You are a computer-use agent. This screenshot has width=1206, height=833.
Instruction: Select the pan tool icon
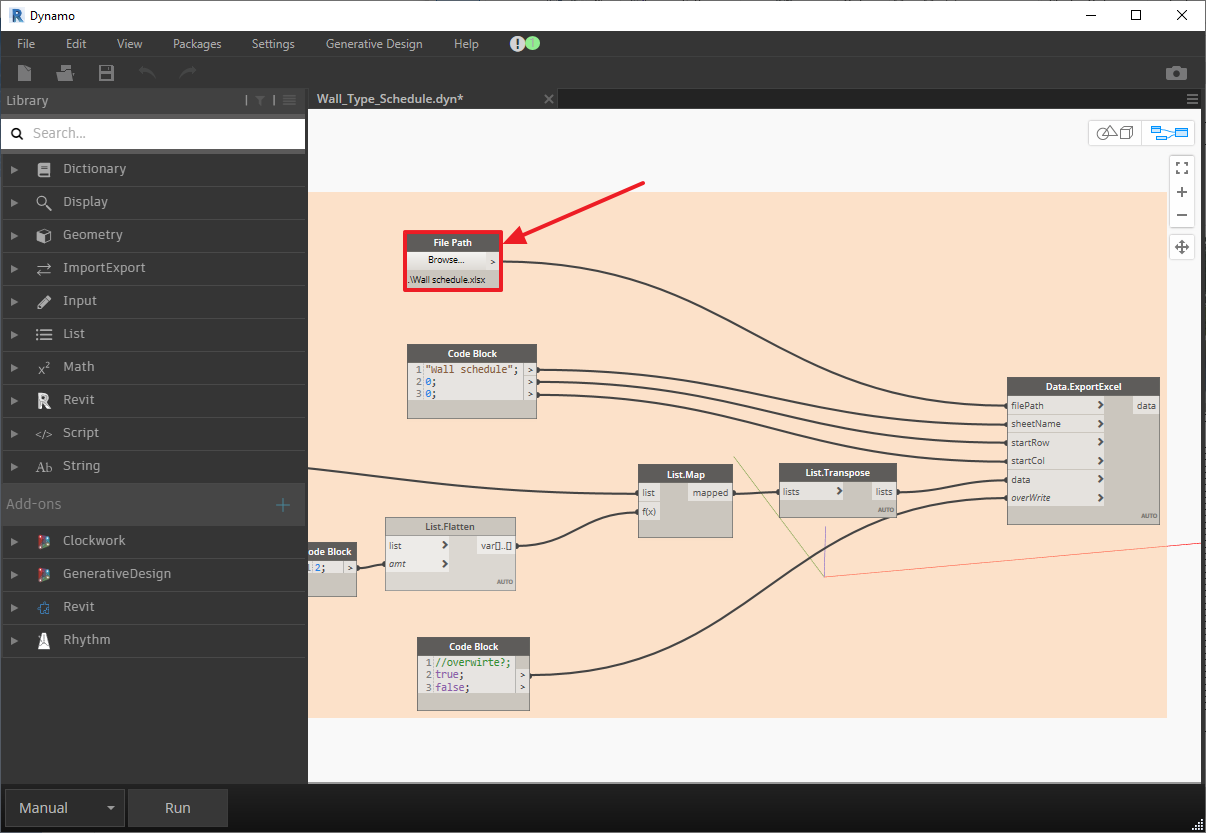1182,246
